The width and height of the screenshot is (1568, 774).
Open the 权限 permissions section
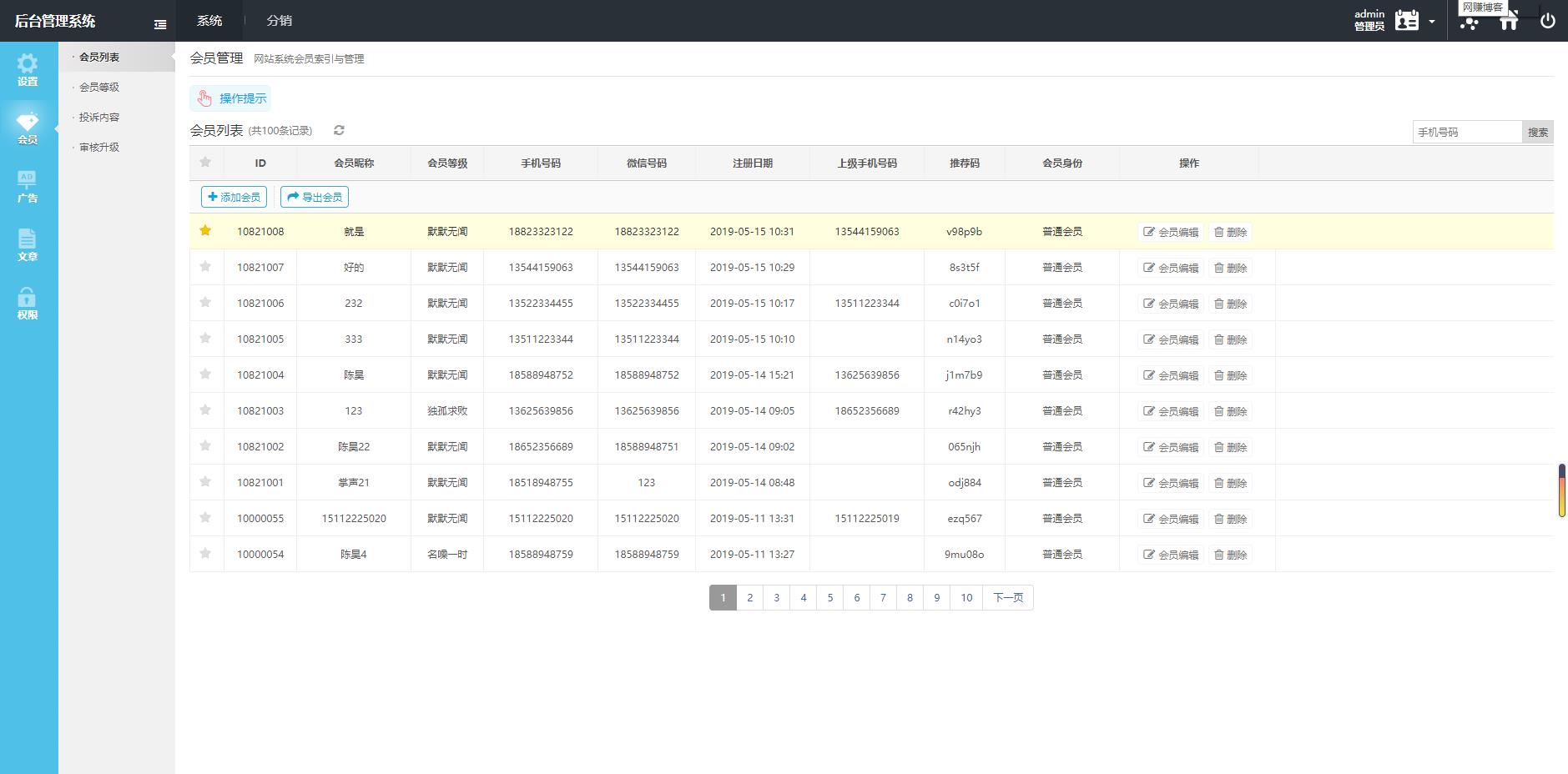(28, 304)
